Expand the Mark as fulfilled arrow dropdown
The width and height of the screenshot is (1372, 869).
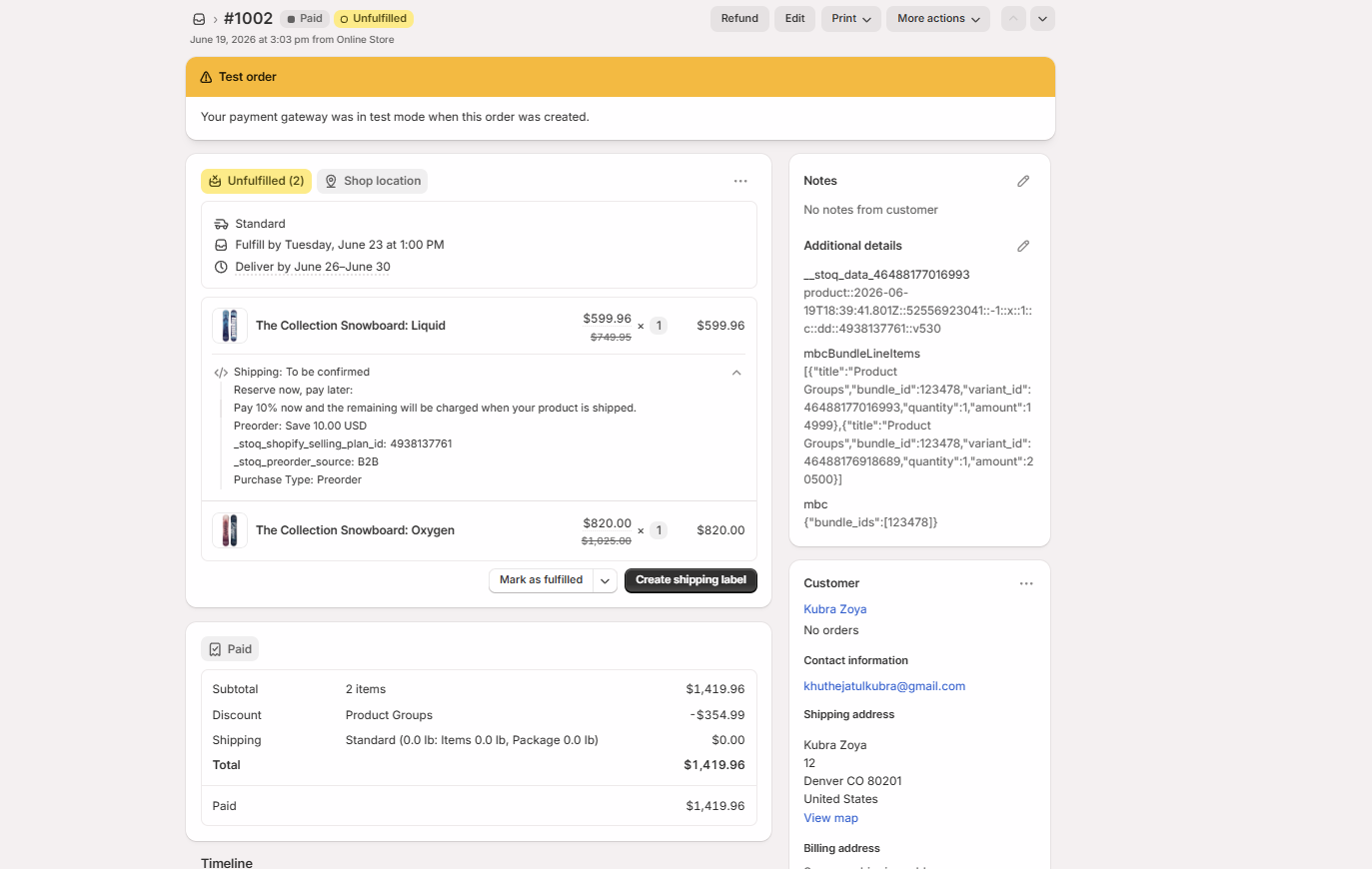pyautogui.click(x=605, y=580)
